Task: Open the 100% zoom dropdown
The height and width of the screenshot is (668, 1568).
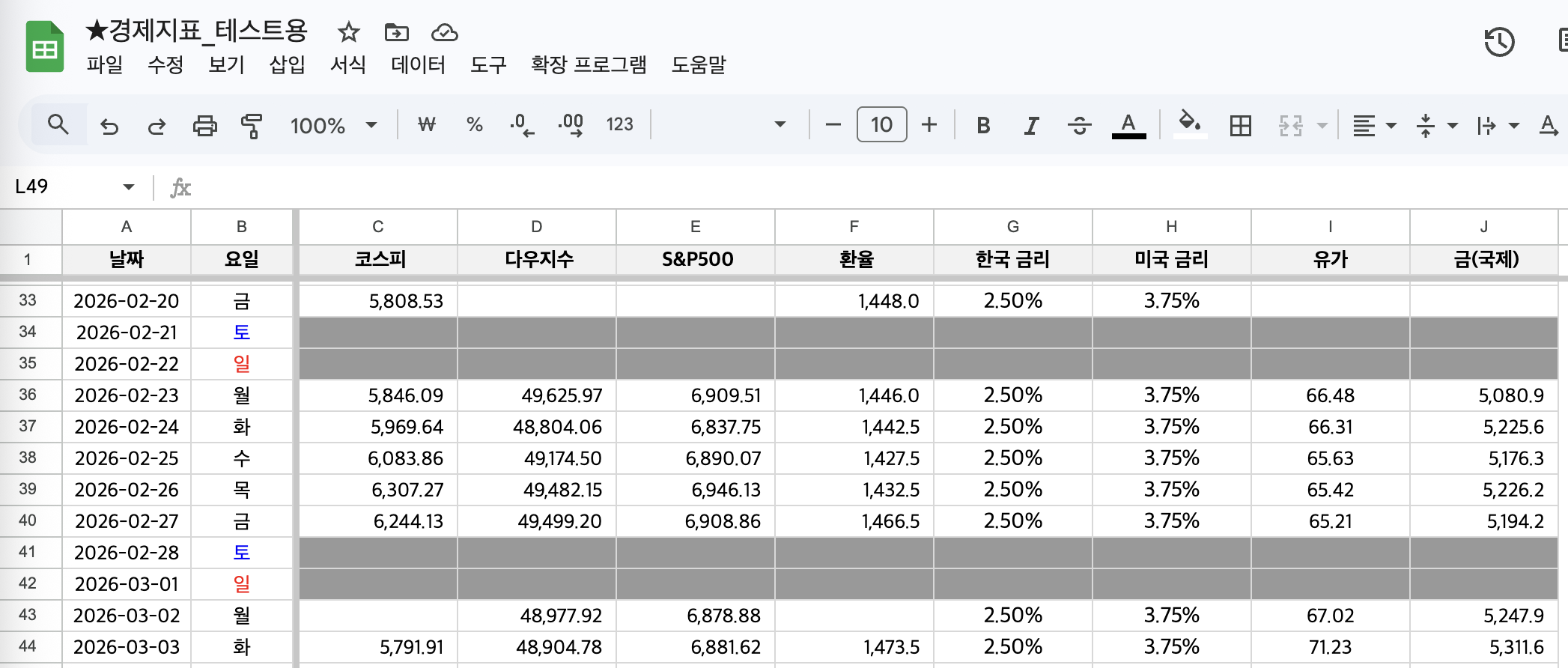Action: 334,125
